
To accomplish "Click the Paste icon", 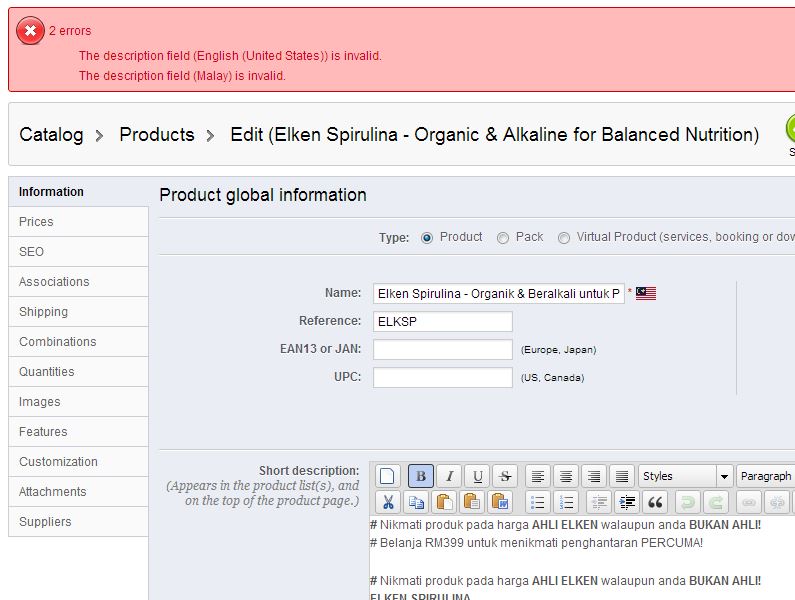I will click(x=444, y=503).
